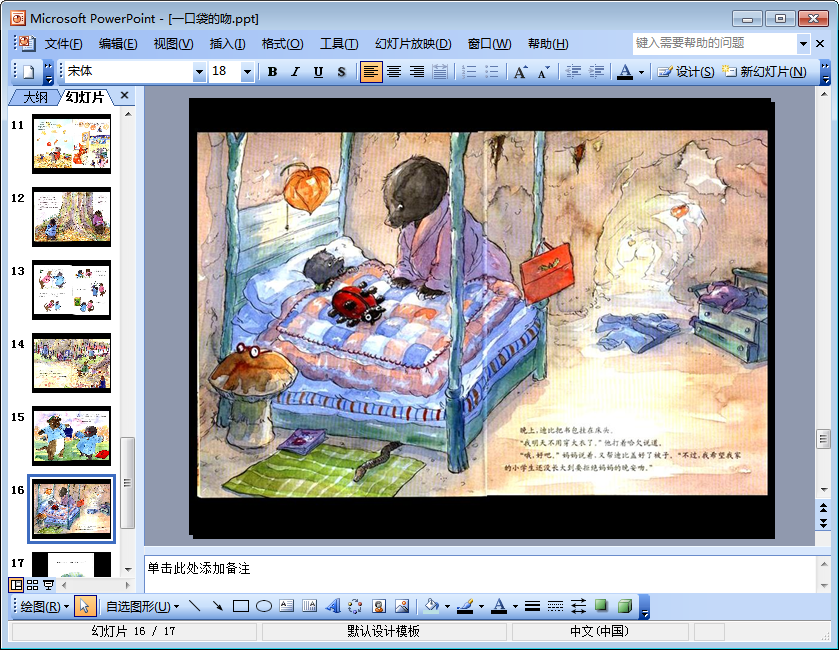Open 3-D style options
The image size is (839, 650).
(624, 606)
